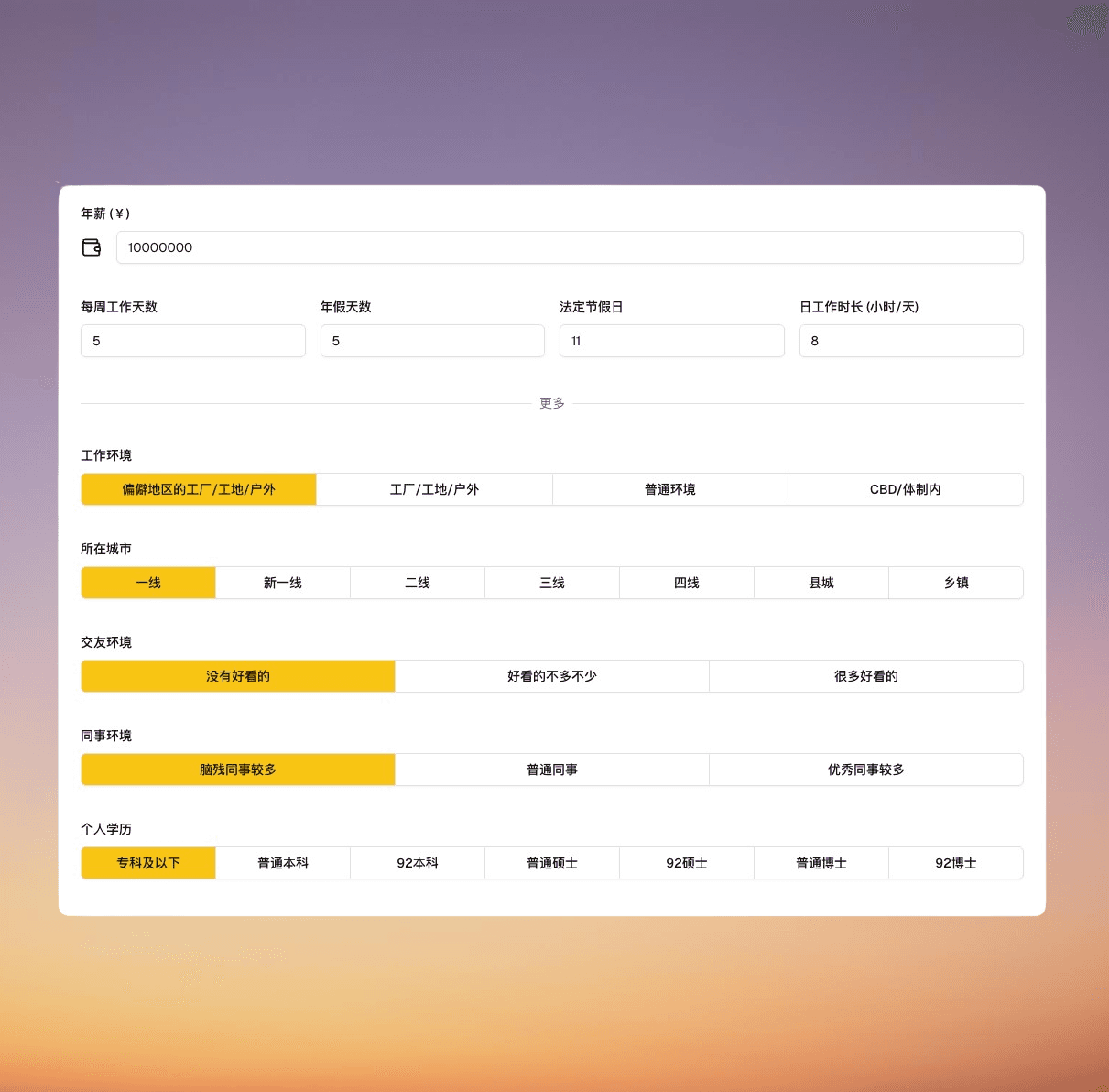This screenshot has width=1109, height=1092.
Task: Pick 新一线 as the city tier
Action: click(283, 583)
